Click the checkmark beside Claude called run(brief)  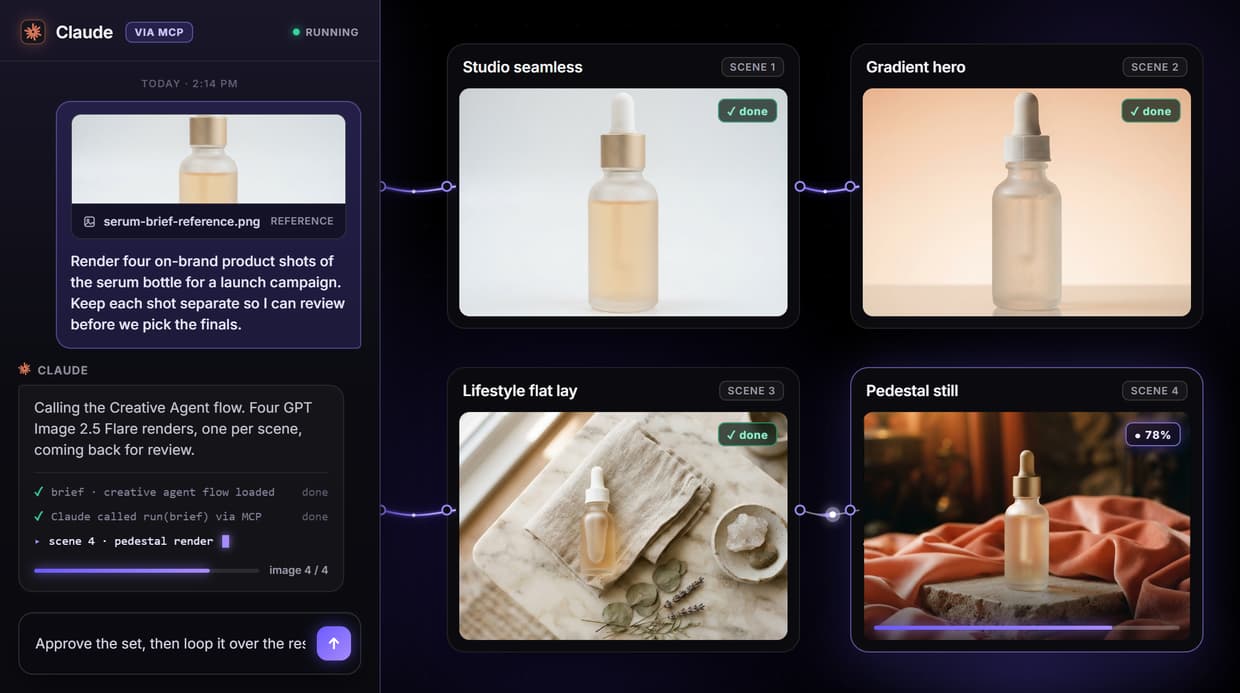click(39, 516)
